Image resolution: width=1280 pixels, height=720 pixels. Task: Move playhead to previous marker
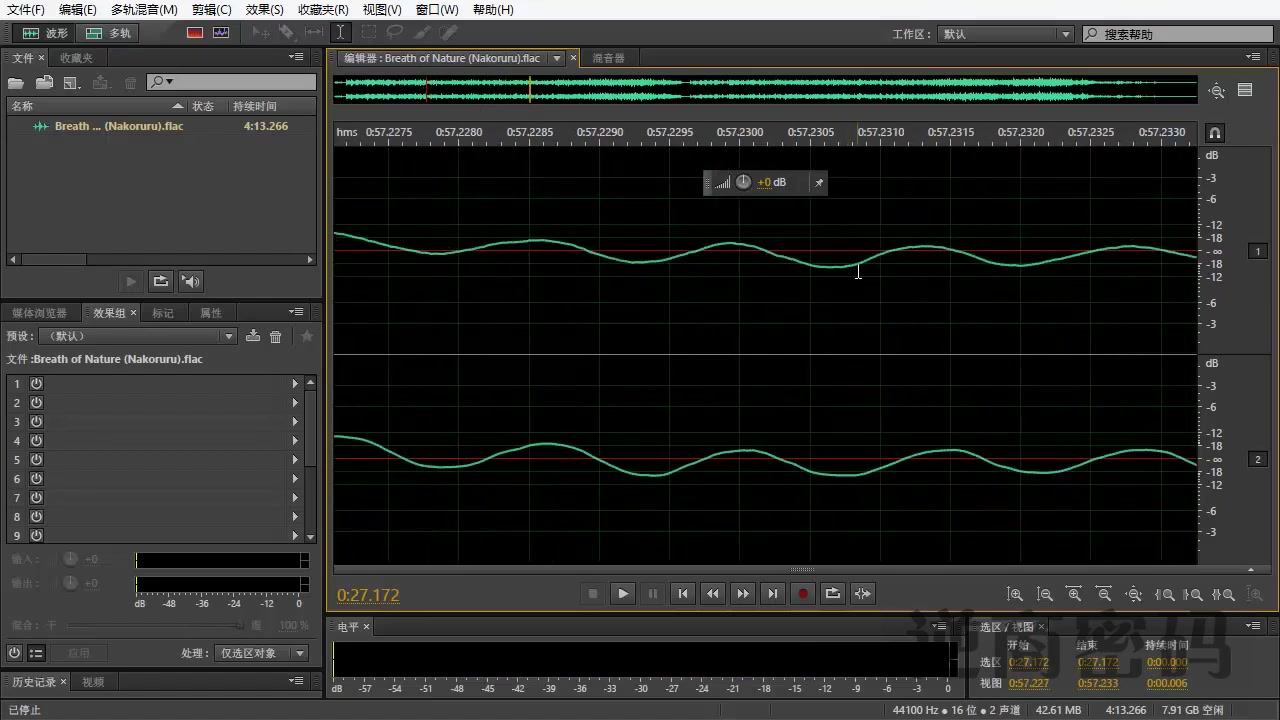pyautogui.click(x=682, y=593)
